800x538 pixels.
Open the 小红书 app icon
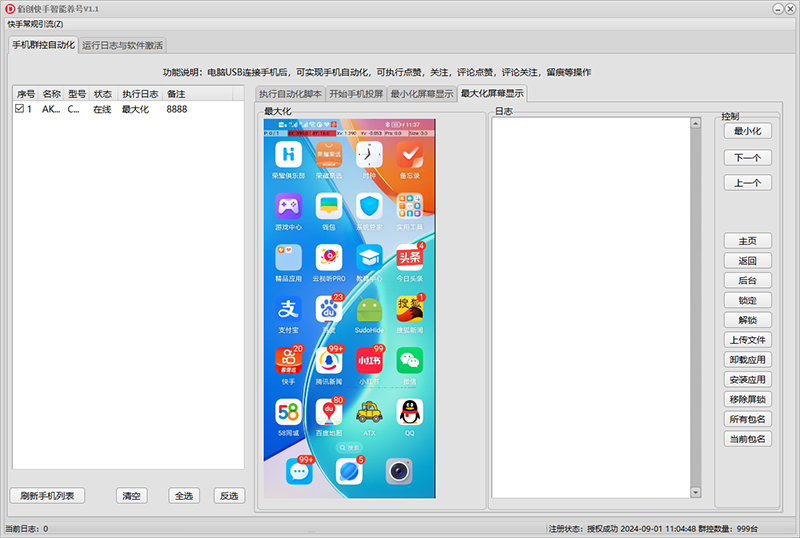pos(369,361)
